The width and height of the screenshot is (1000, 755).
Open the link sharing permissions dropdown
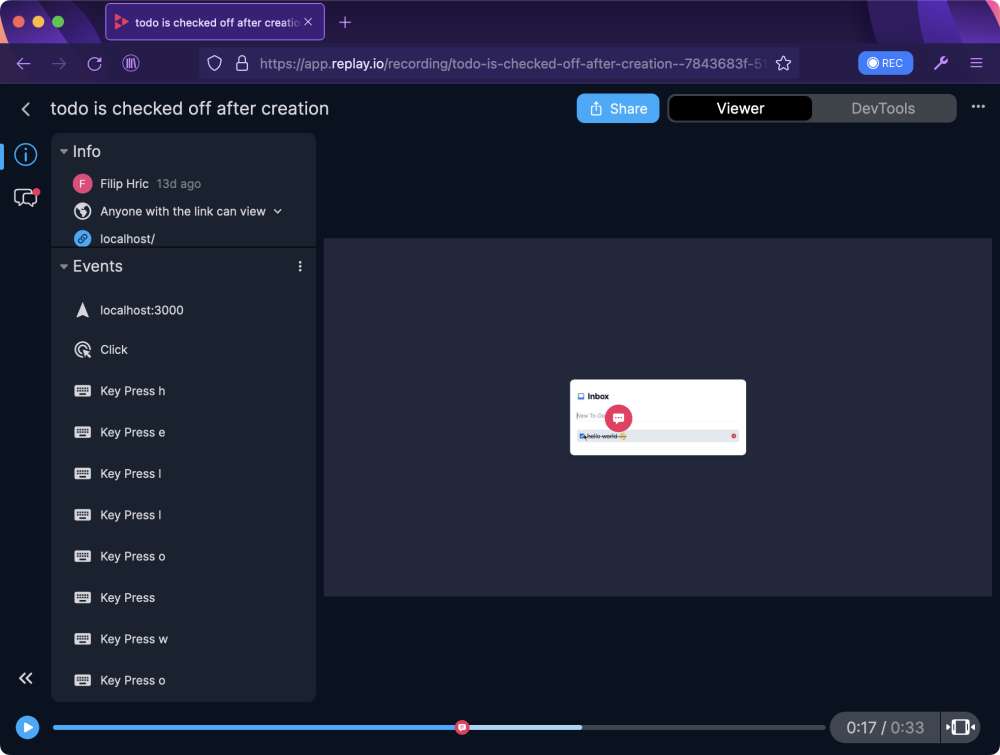click(x=278, y=212)
